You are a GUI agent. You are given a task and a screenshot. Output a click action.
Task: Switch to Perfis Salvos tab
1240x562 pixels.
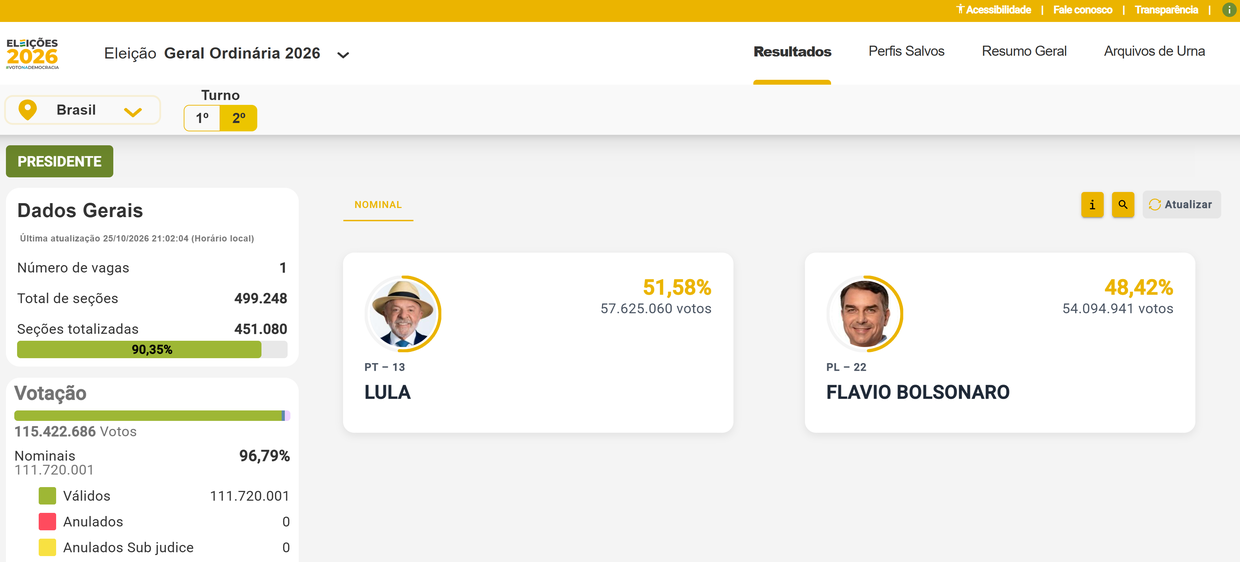(x=906, y=51)
